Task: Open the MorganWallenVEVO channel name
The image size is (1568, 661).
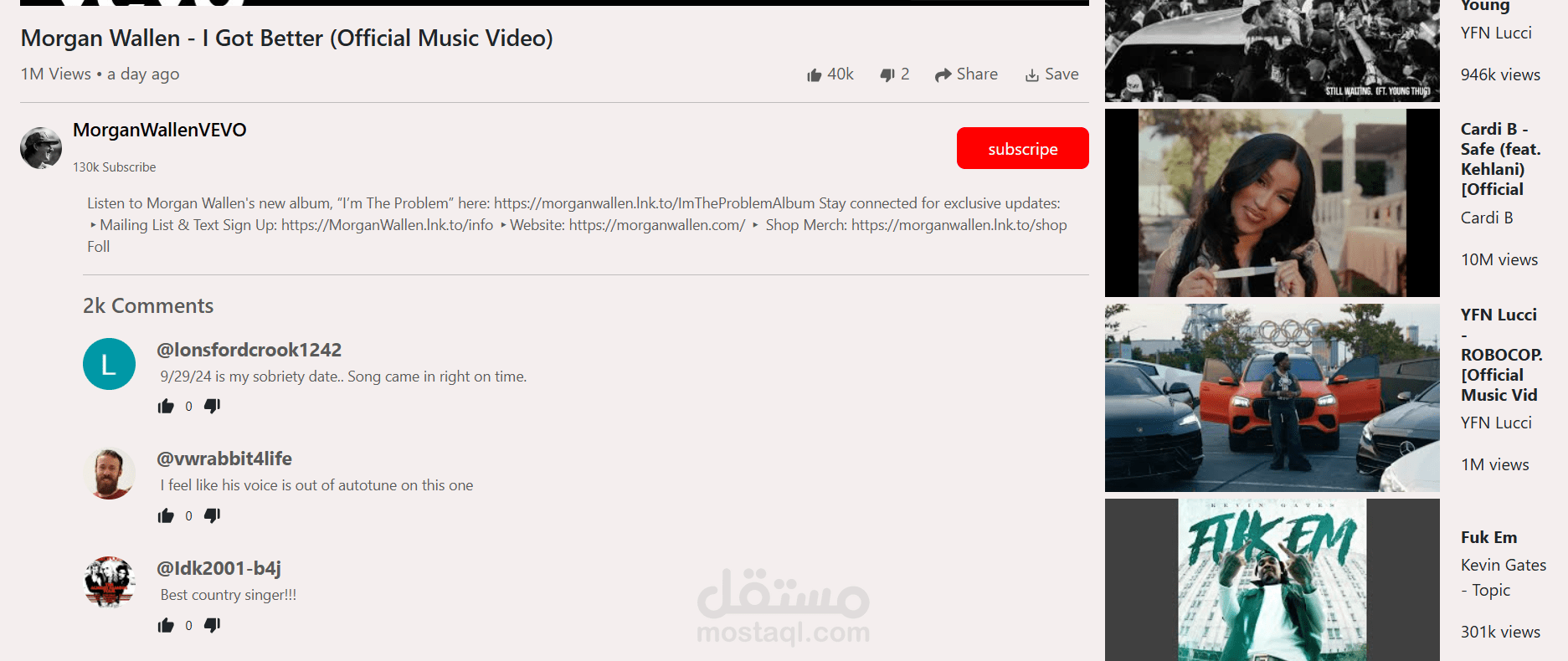Action: [160, 130]
